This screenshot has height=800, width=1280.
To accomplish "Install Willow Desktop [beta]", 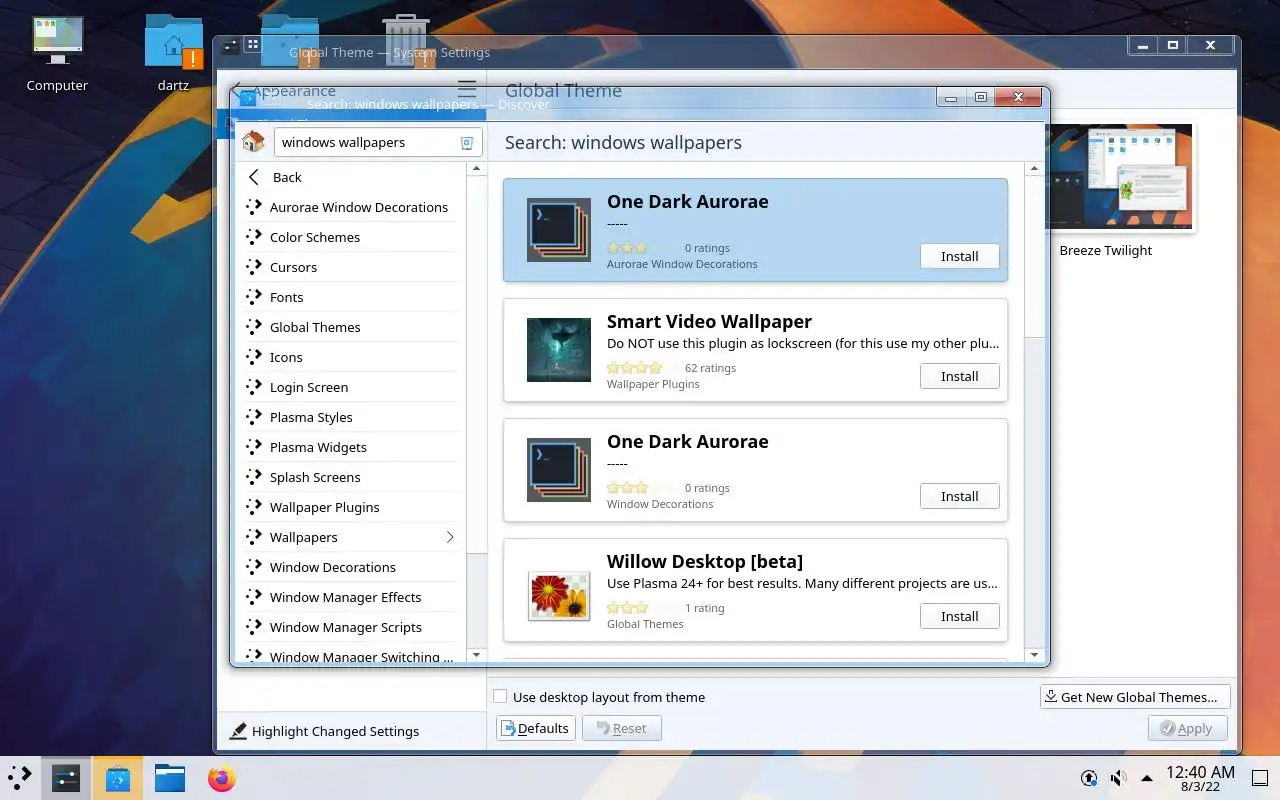I will click(959, 616).
